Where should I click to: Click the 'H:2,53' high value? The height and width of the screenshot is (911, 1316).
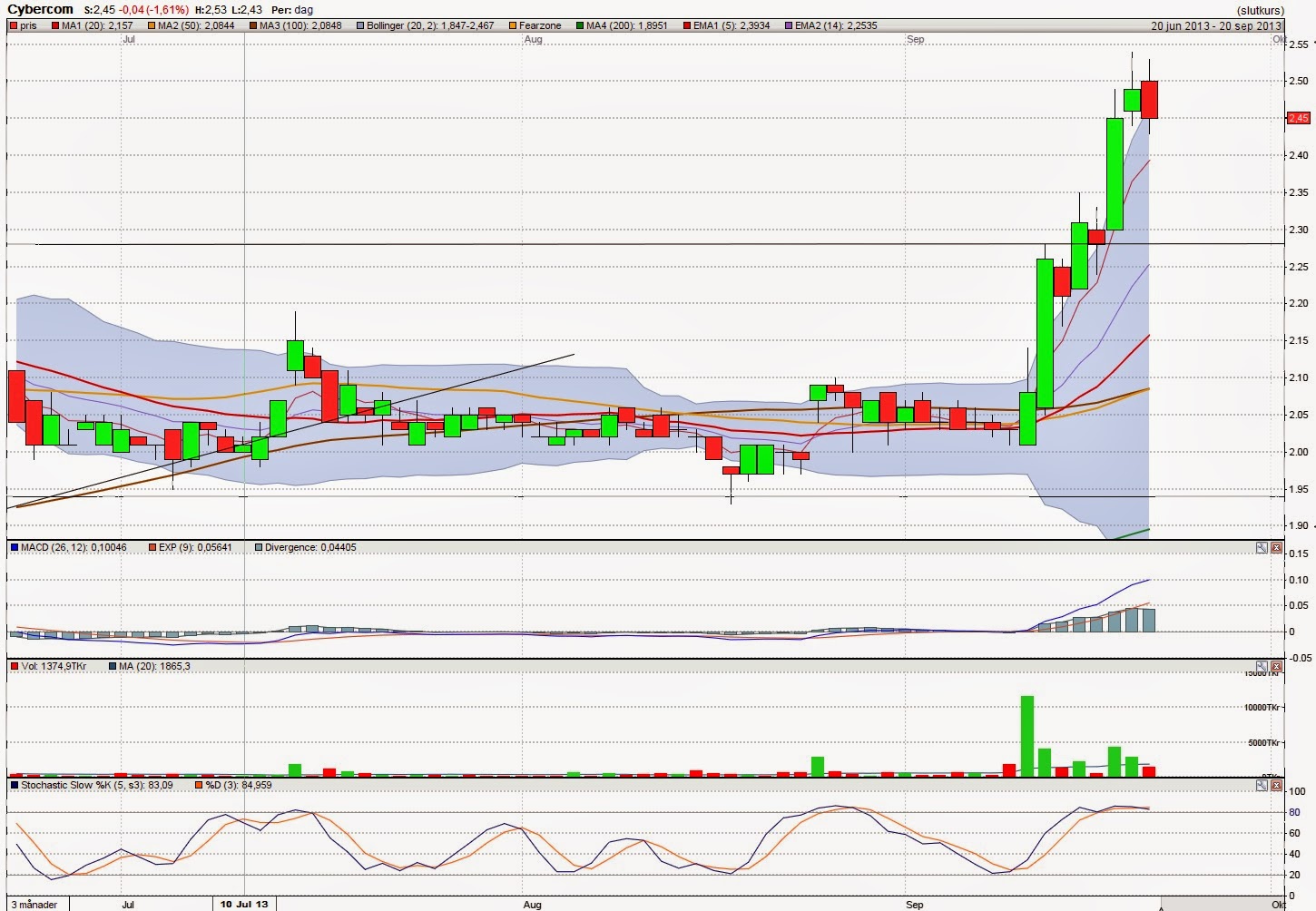pos(211,10)
